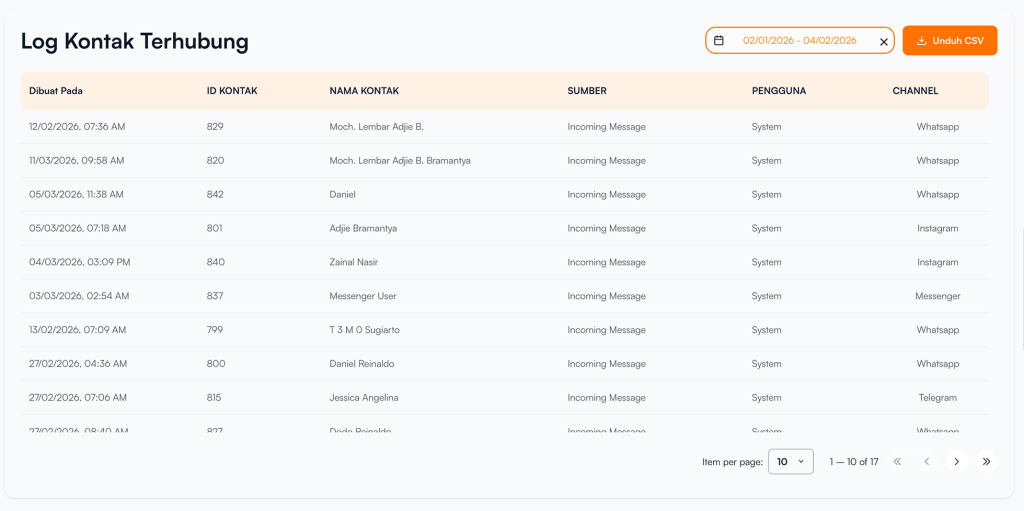Screen dimensions: 1024x511
Task: Jump to the last page arrow
Action: pyautogui.click(x=986, y=461)
